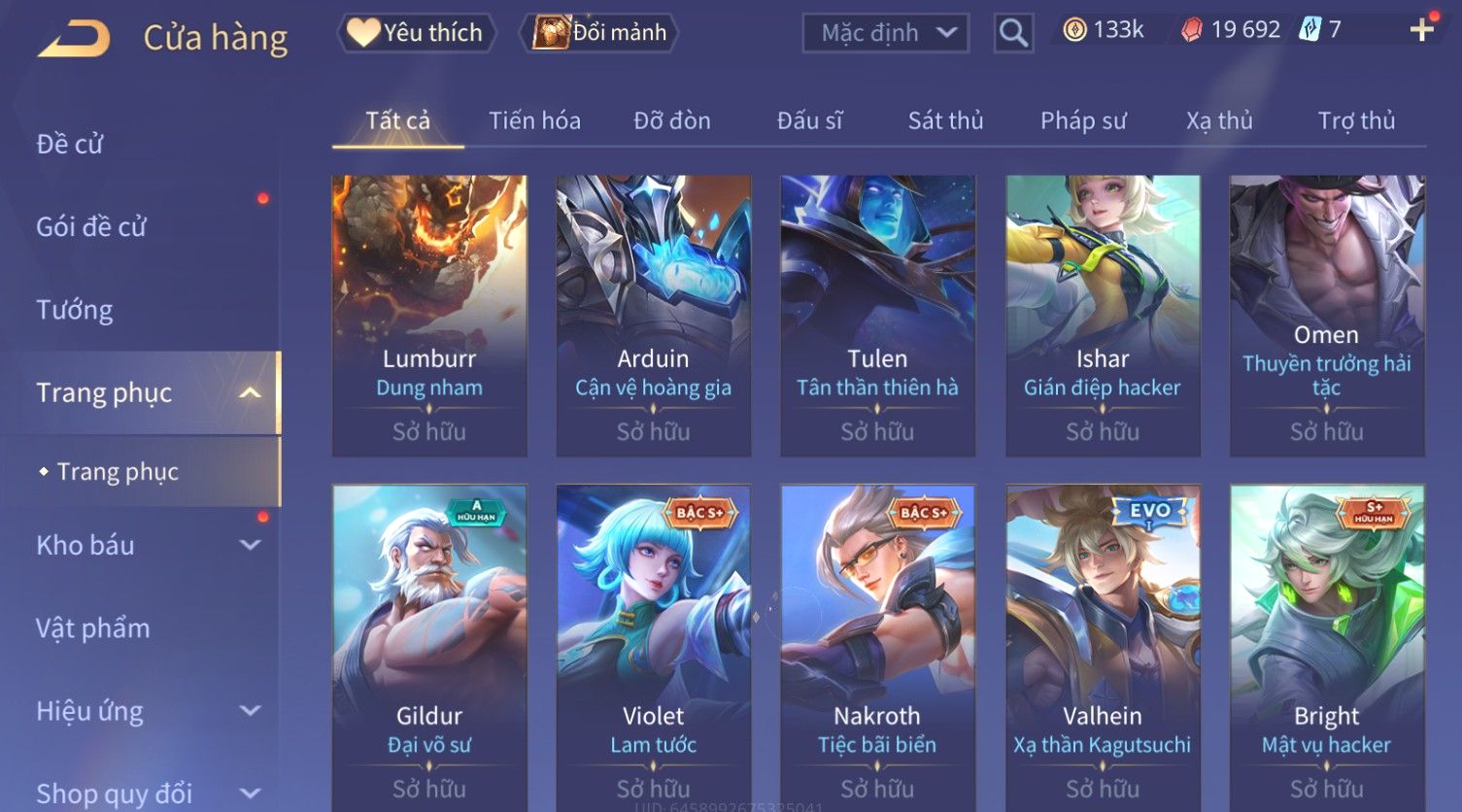Click the blue ticket currency icon
Viewport: 1462px width, 812px height.
1310,30
